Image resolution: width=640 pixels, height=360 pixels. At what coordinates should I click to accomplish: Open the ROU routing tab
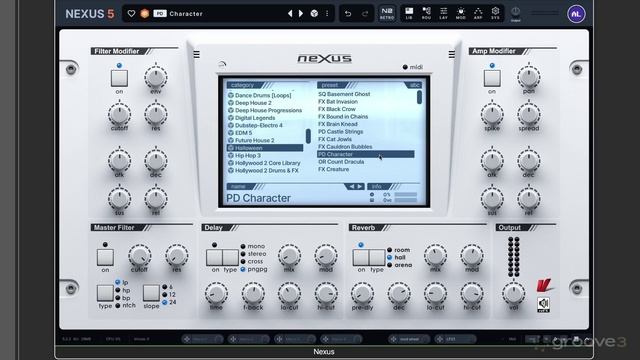click(426, 13)
